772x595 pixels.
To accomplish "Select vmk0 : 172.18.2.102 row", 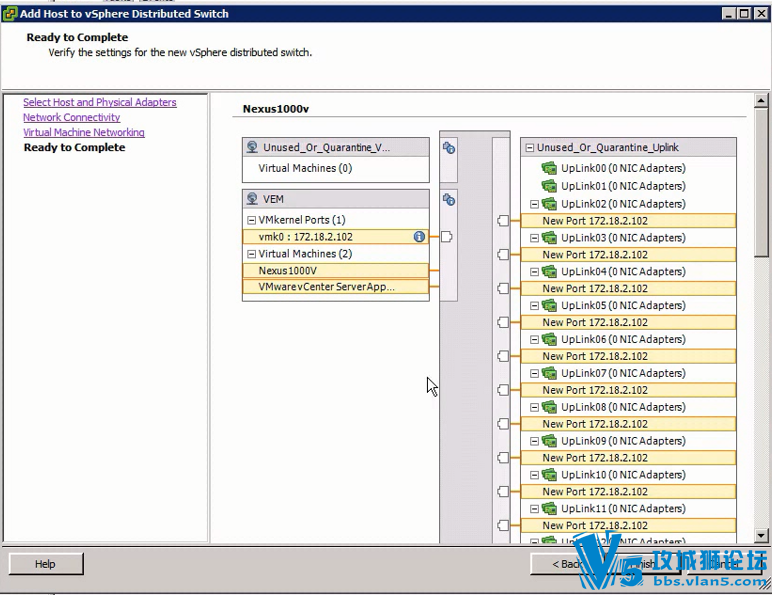I will (335, 237).
